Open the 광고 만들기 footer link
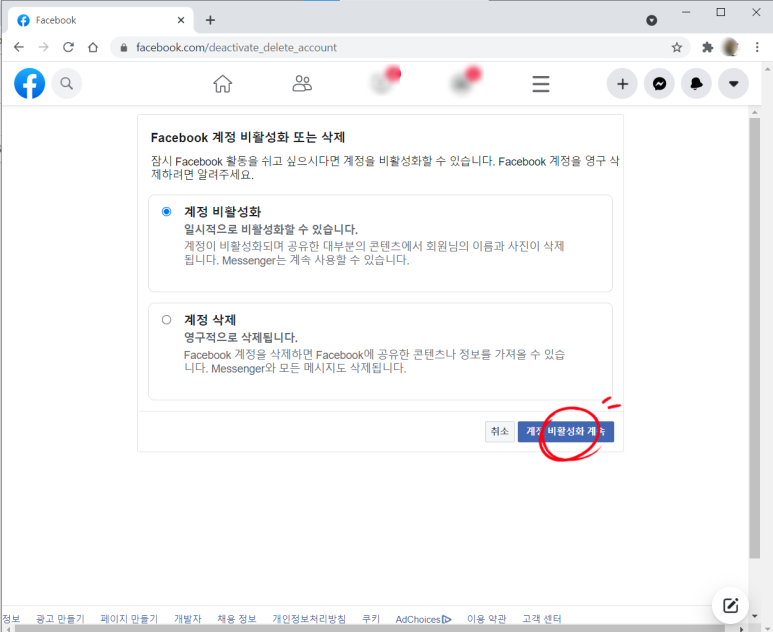Viewport: 773px width, 632px height. point(60,619)
